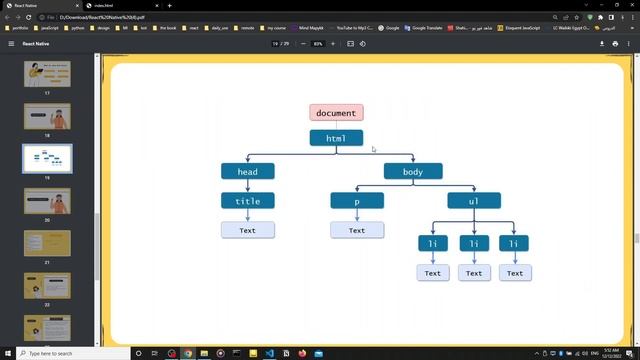Click the zoom in plus button
The height and width of the screenshot is (360, 640).
[333, 44]
